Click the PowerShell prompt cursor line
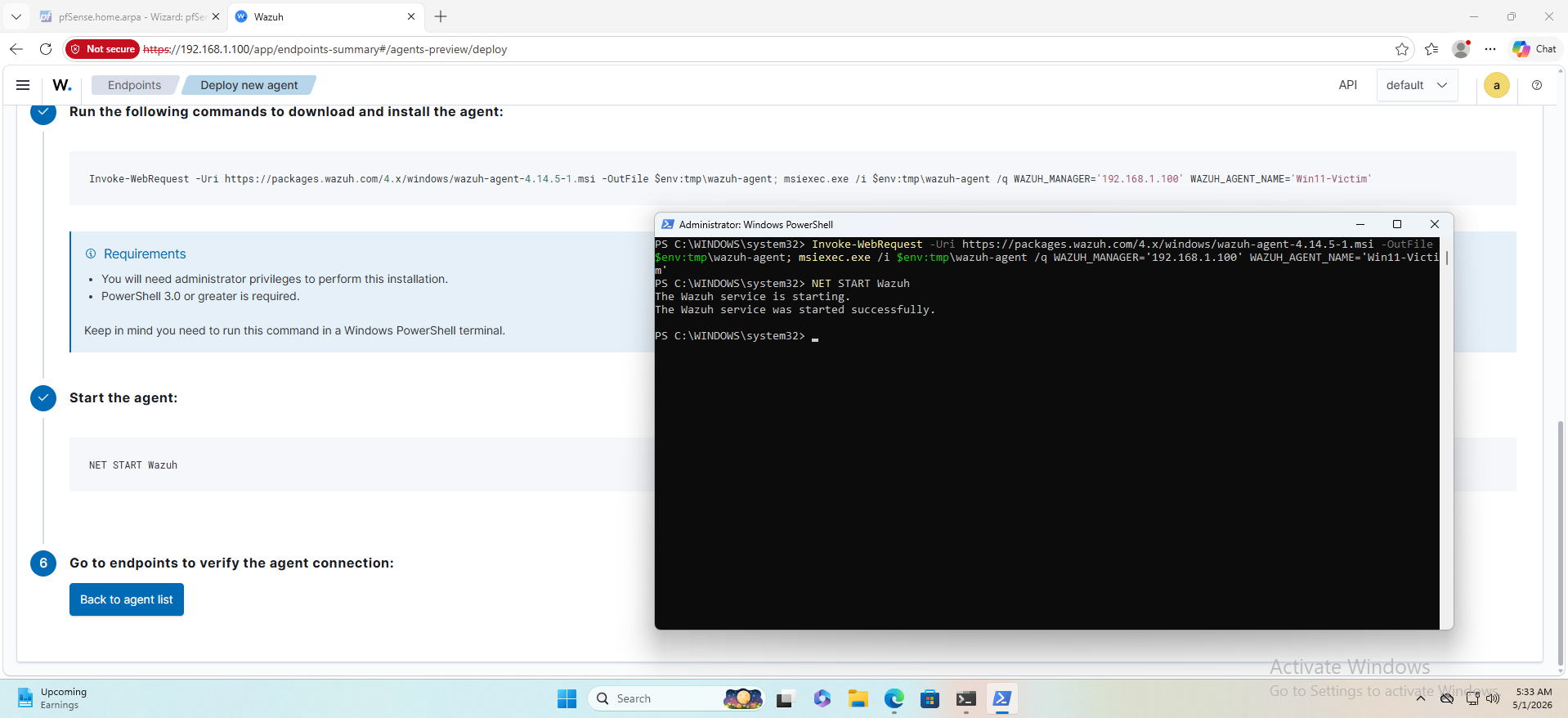This screenshot has width=1568, height=718. click(x=737, y=336)
